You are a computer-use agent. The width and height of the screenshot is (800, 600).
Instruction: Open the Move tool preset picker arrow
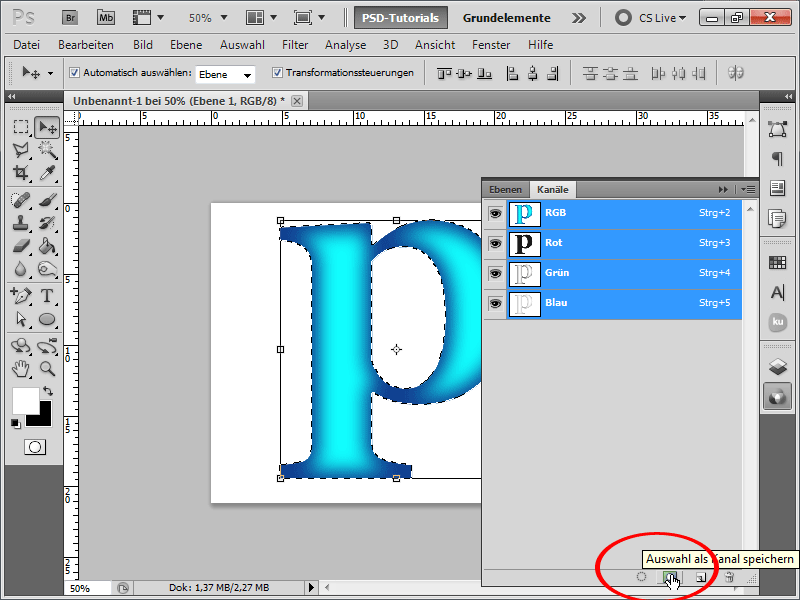pos(50,73)
